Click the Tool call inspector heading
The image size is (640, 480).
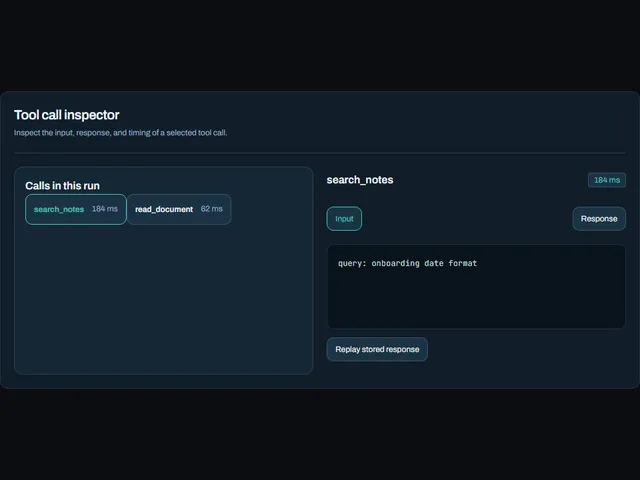tap(67, 115)
